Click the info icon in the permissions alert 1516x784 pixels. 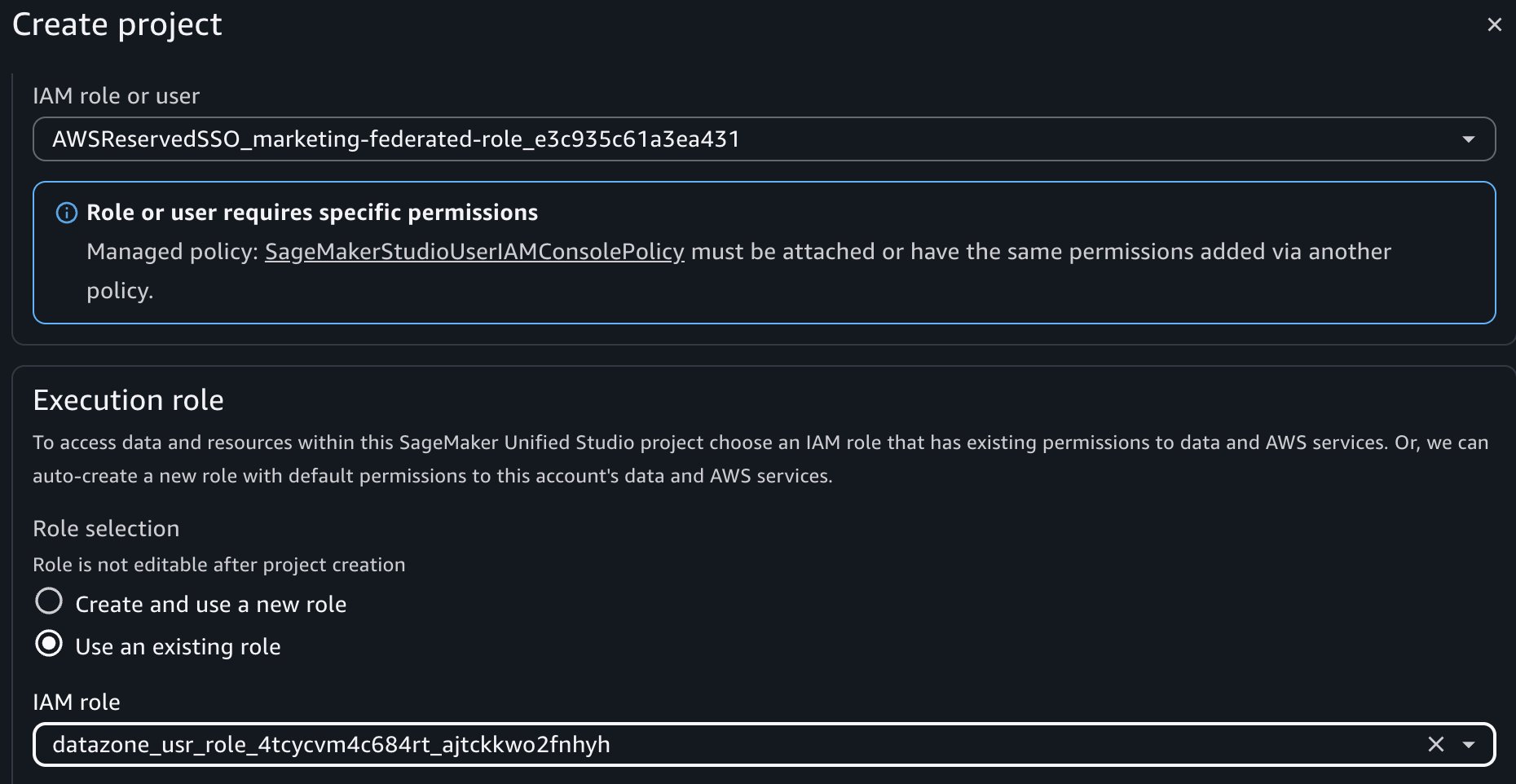65,212
